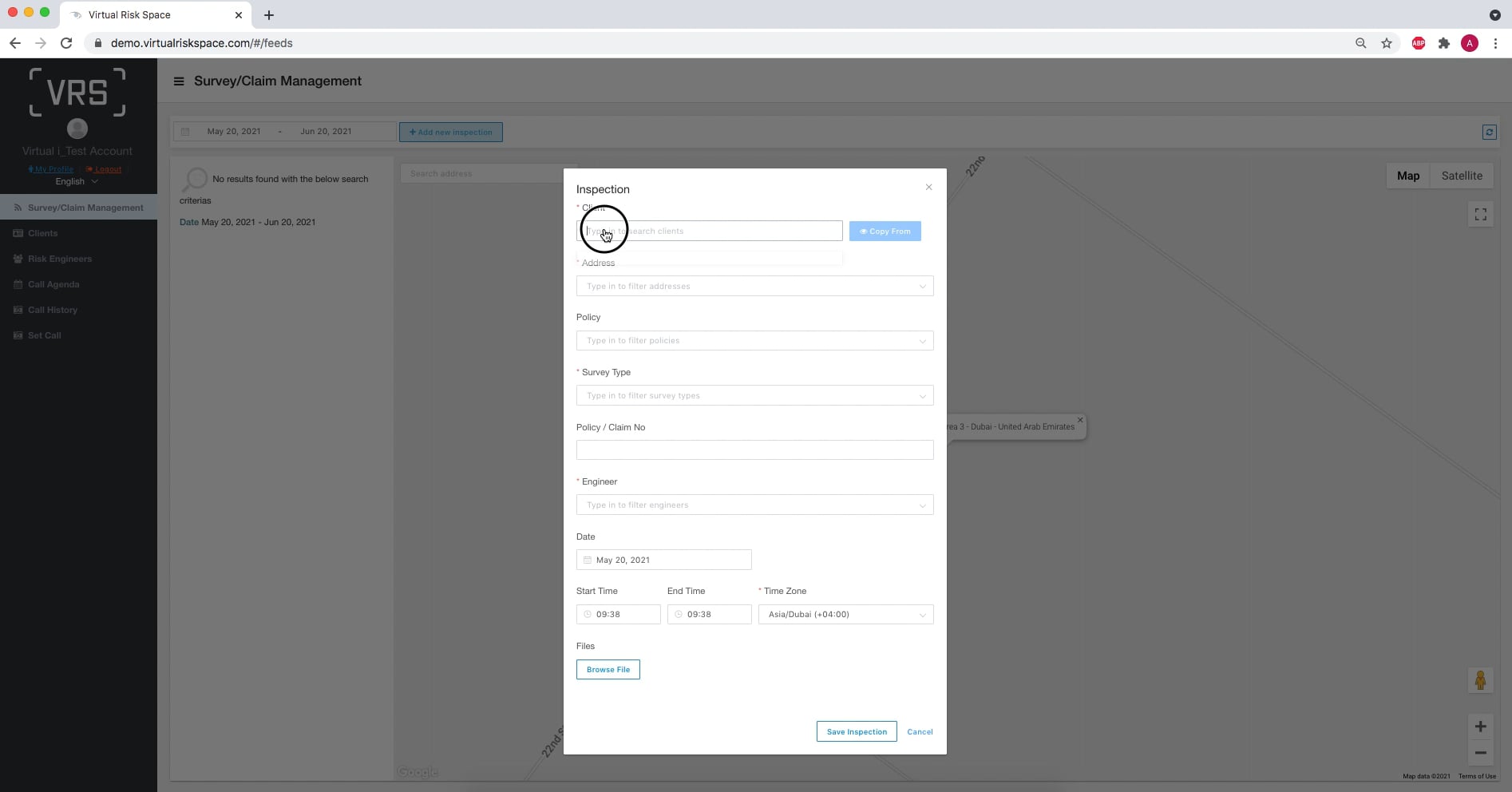The width and height of the screenshot is (1512, 792).
Task: Change the Time Zone dropdown
Action: [x=845, y=615]
